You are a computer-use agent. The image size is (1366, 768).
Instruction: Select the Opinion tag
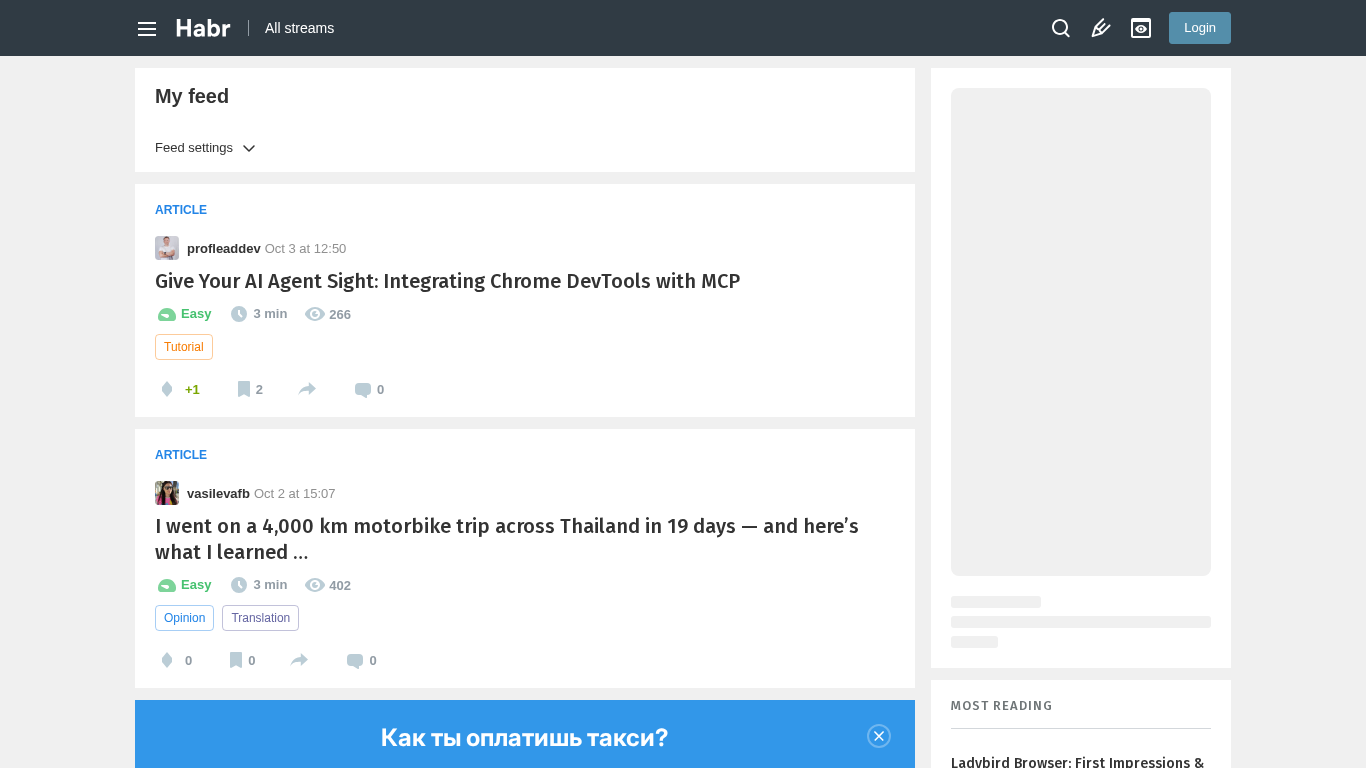[x=184, y=618]
